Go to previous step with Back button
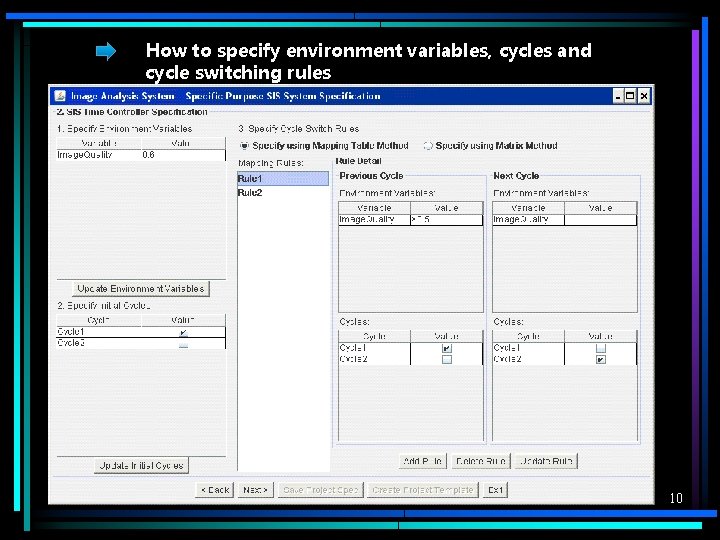Viewport: 720px width, 540px height. 215,490
